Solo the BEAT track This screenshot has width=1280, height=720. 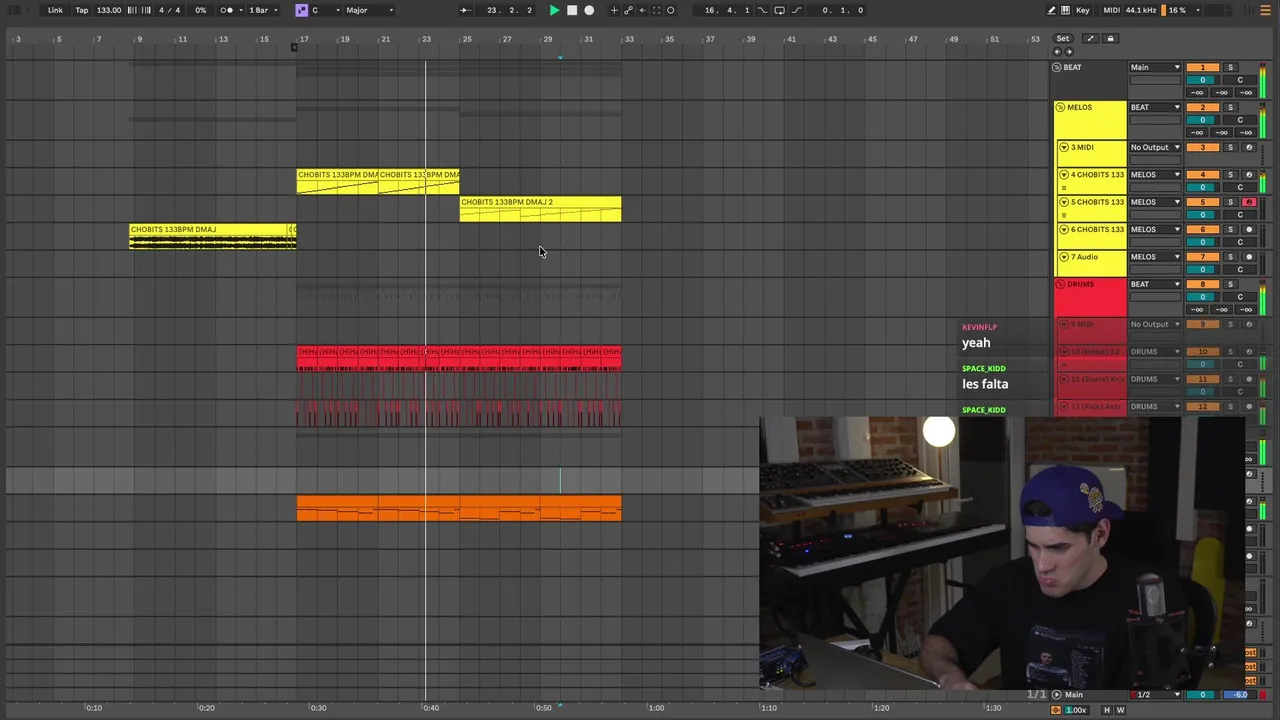coord(1230,67)
